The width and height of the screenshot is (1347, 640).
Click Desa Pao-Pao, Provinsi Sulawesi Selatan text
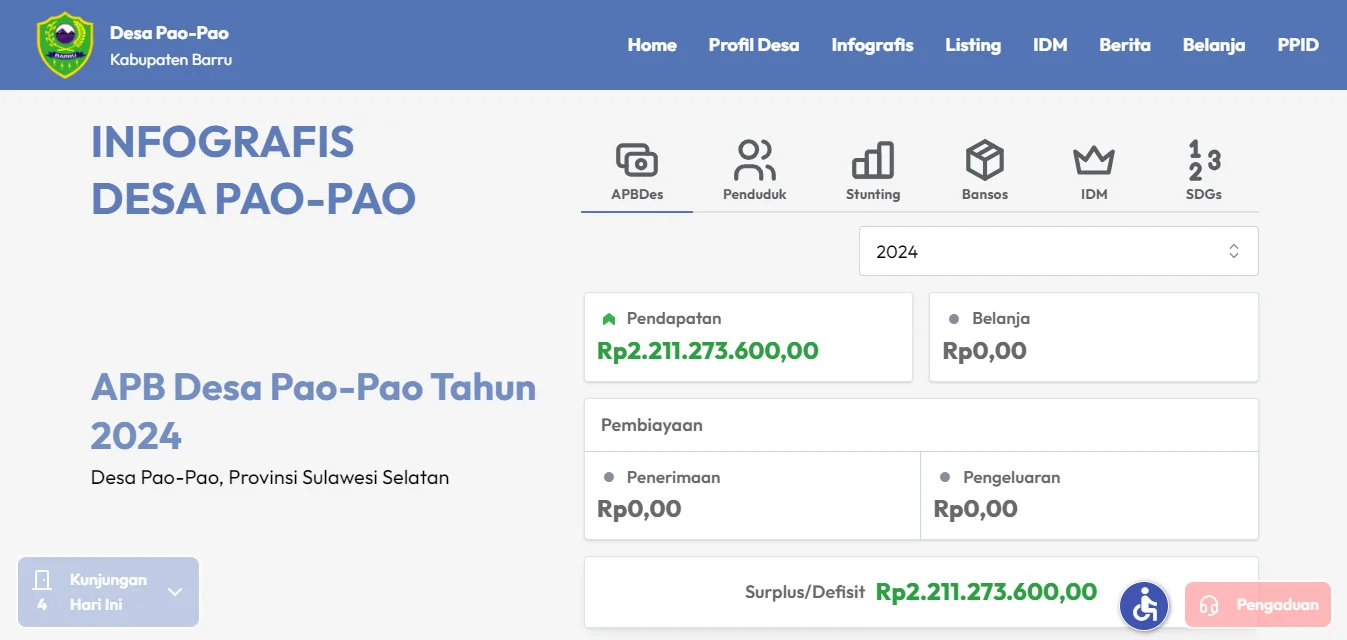tap(270, 477)
